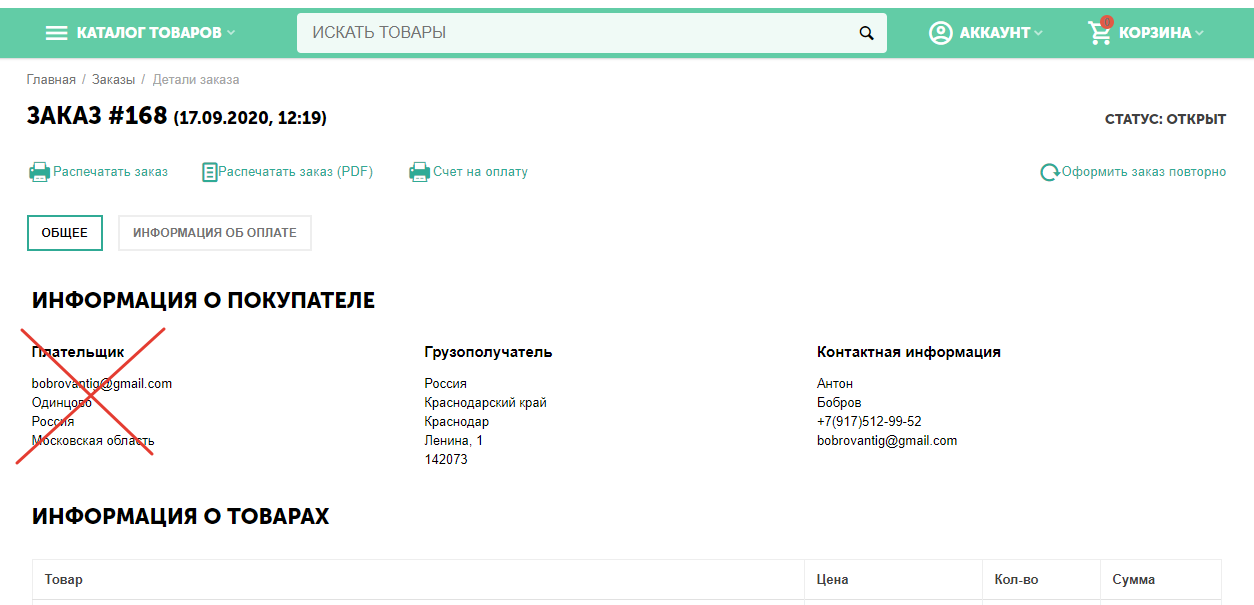The width and height of the screenshot is (1254, 605).
Task: Go to Главная breadcrumb
Action: coord(51,79)
